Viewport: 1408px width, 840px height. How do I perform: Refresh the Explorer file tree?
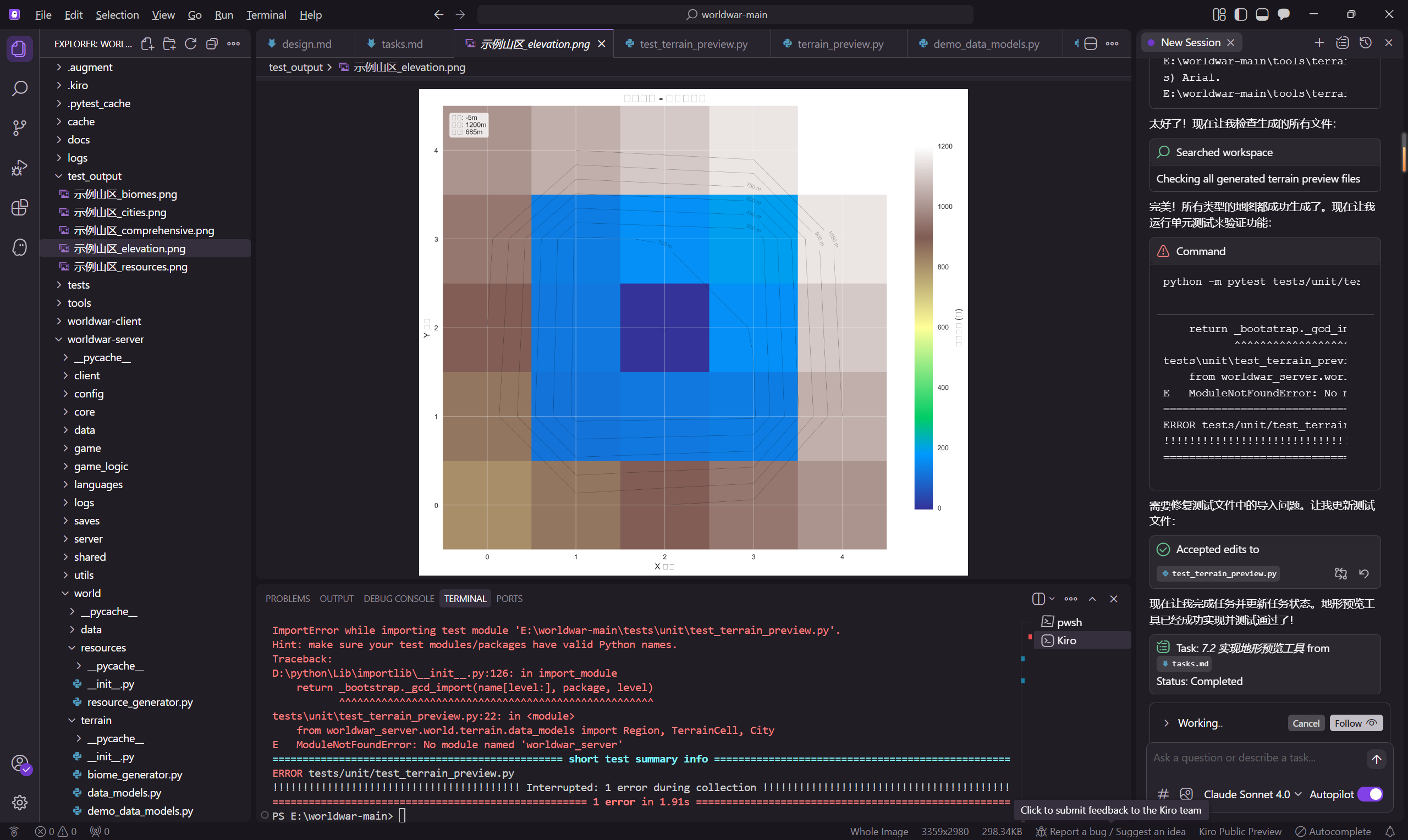click(190, 43)
